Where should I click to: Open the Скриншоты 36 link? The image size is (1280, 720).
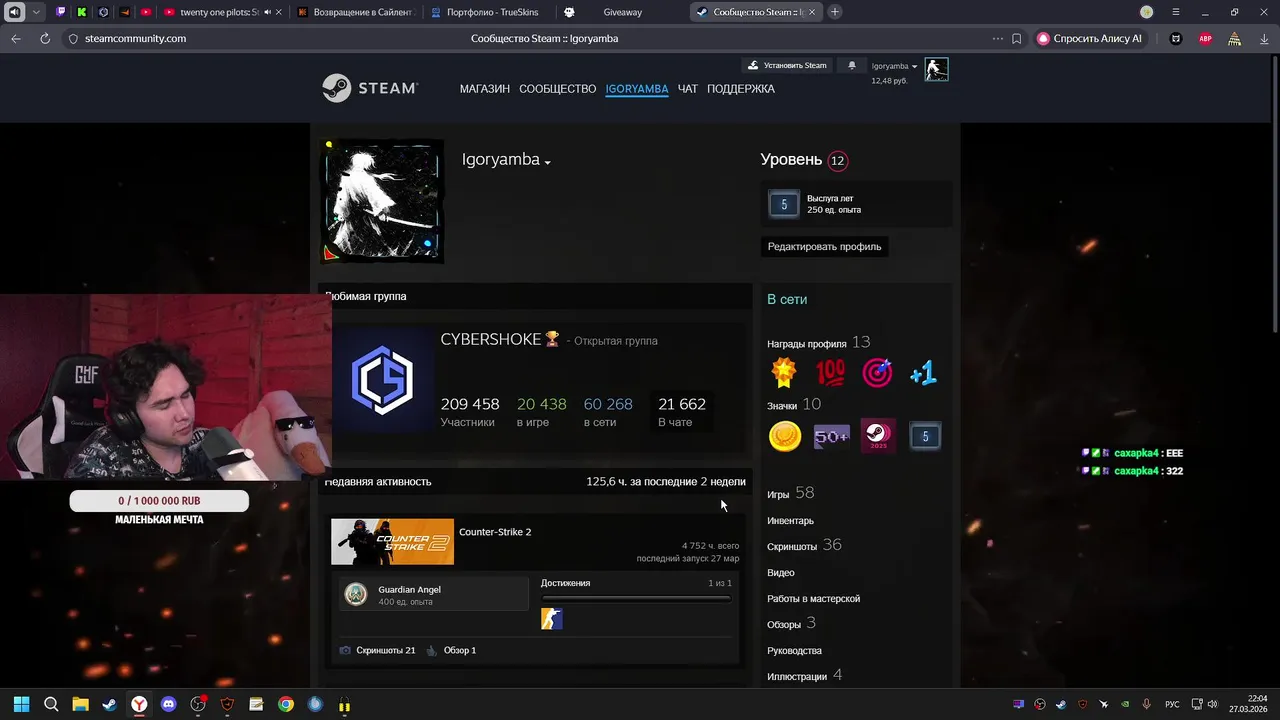click(x=804, y=546)
